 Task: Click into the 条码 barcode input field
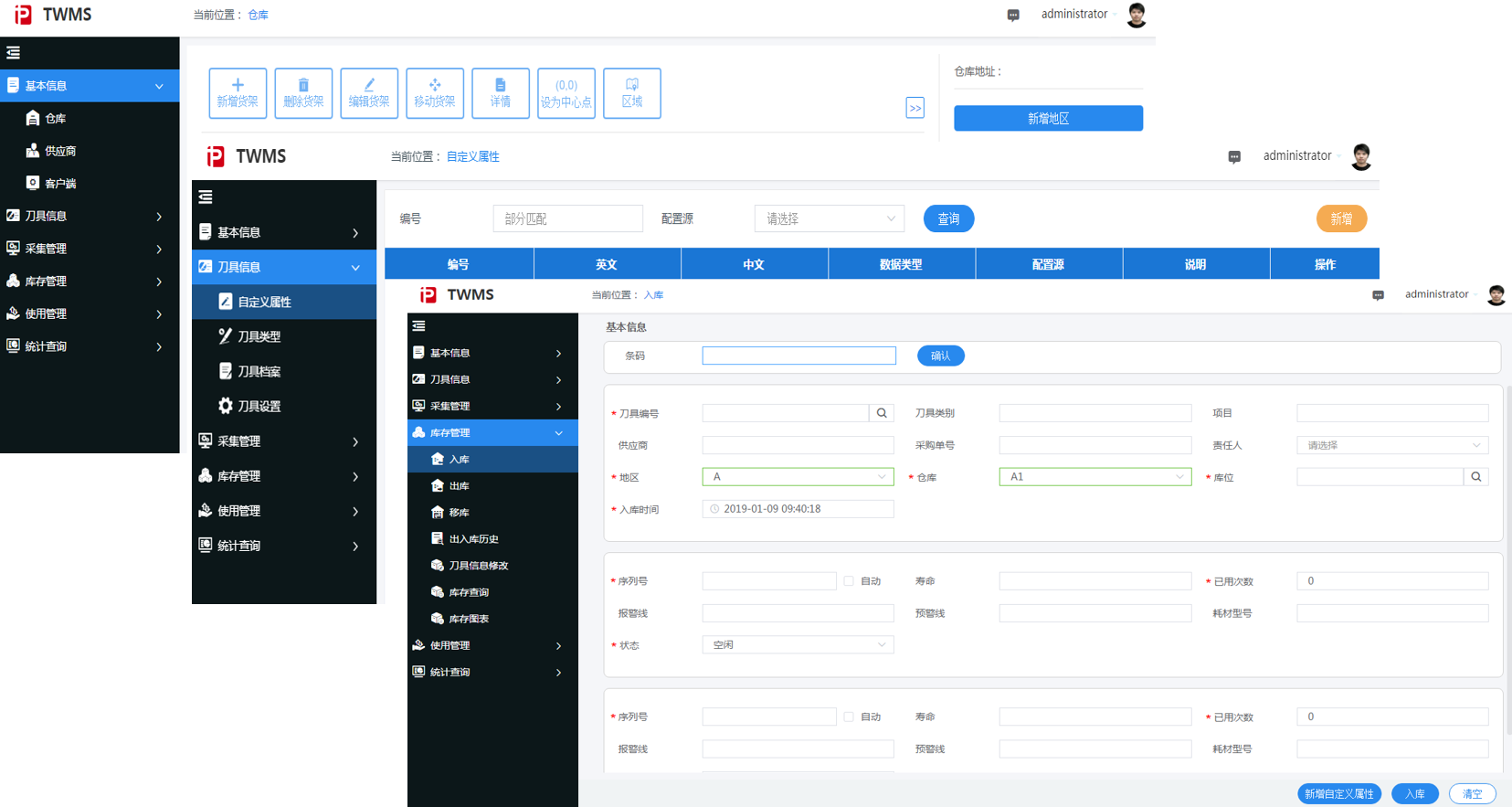798,356
